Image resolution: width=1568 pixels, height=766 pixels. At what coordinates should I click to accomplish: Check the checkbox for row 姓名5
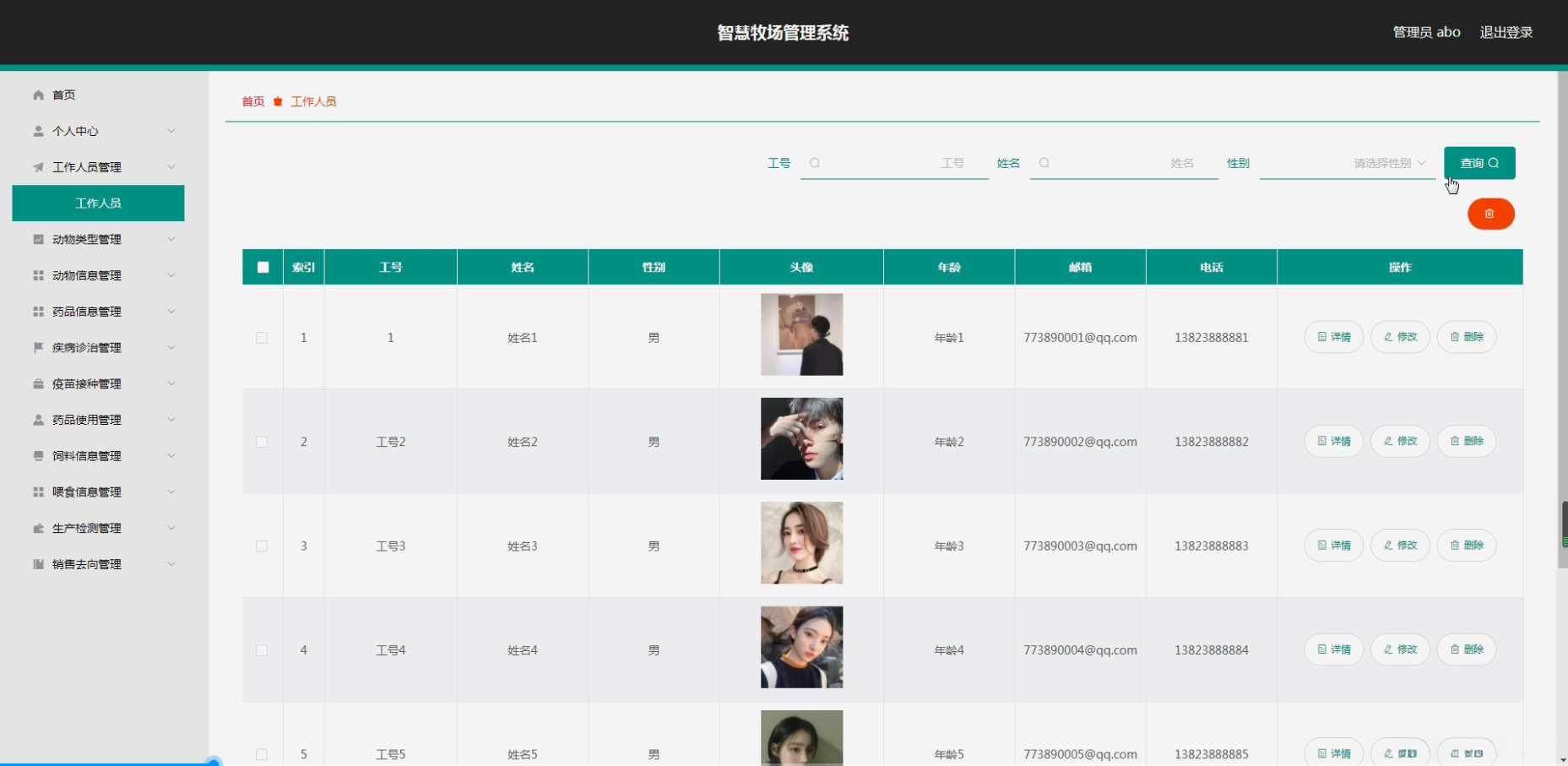(x=262, y=754)
